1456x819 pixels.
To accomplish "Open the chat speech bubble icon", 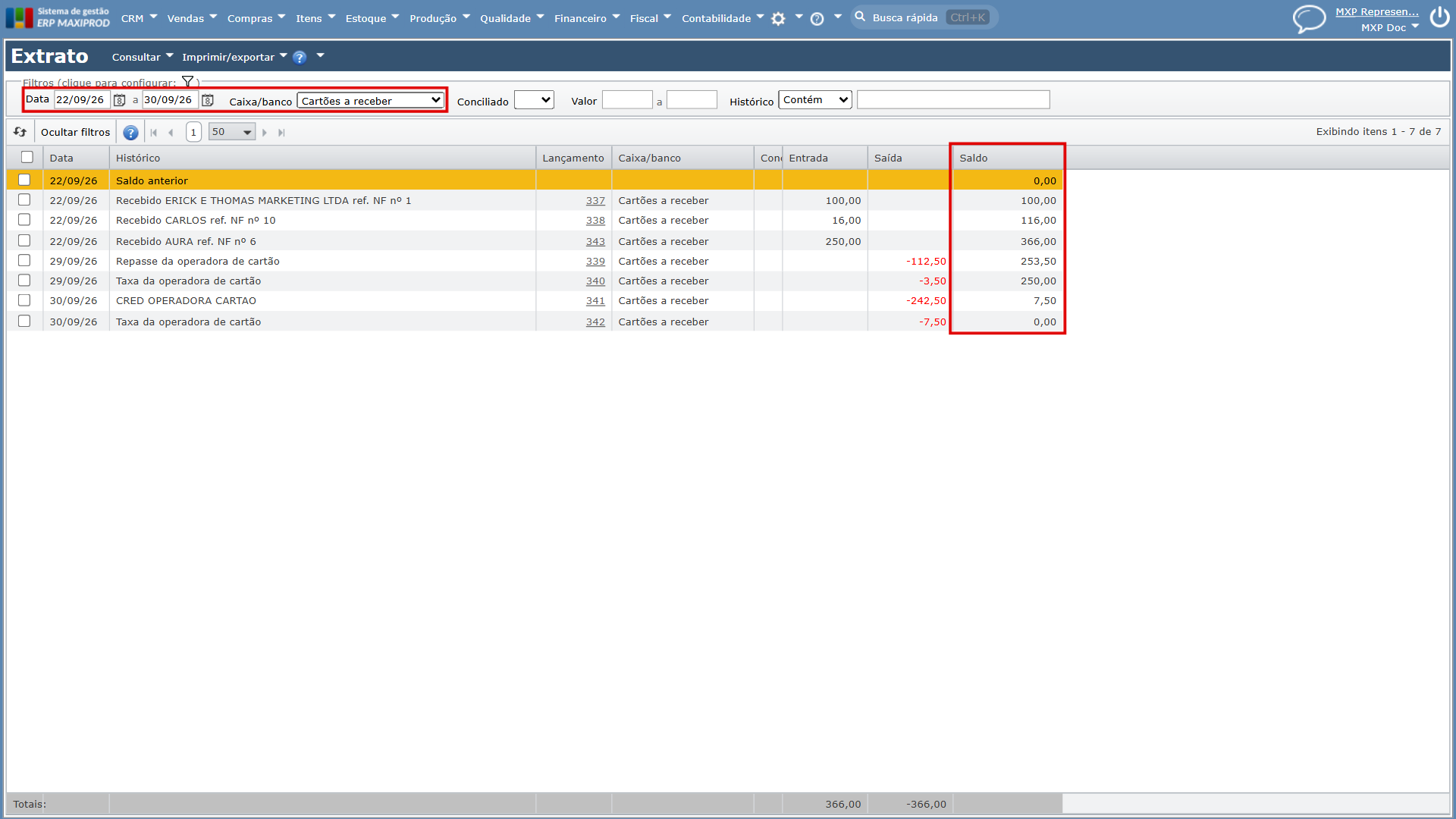I will 1309,18.
